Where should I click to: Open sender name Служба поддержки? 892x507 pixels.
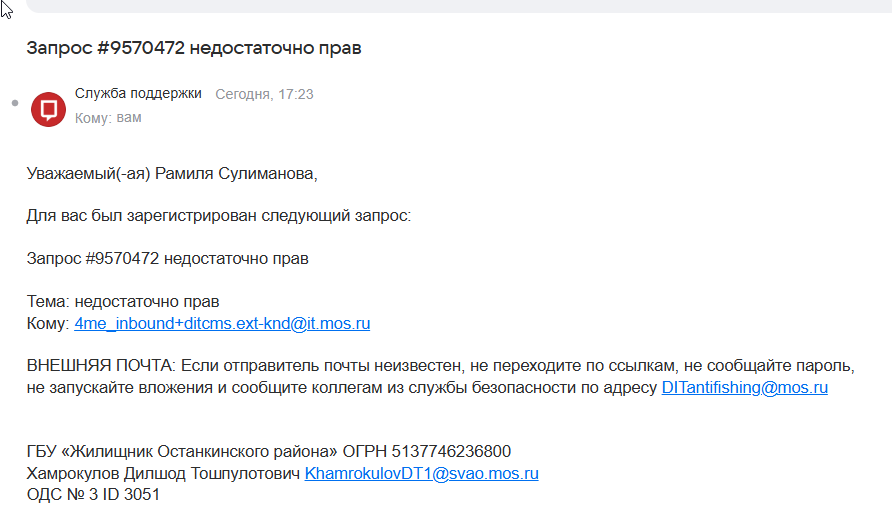click(138, 93)
